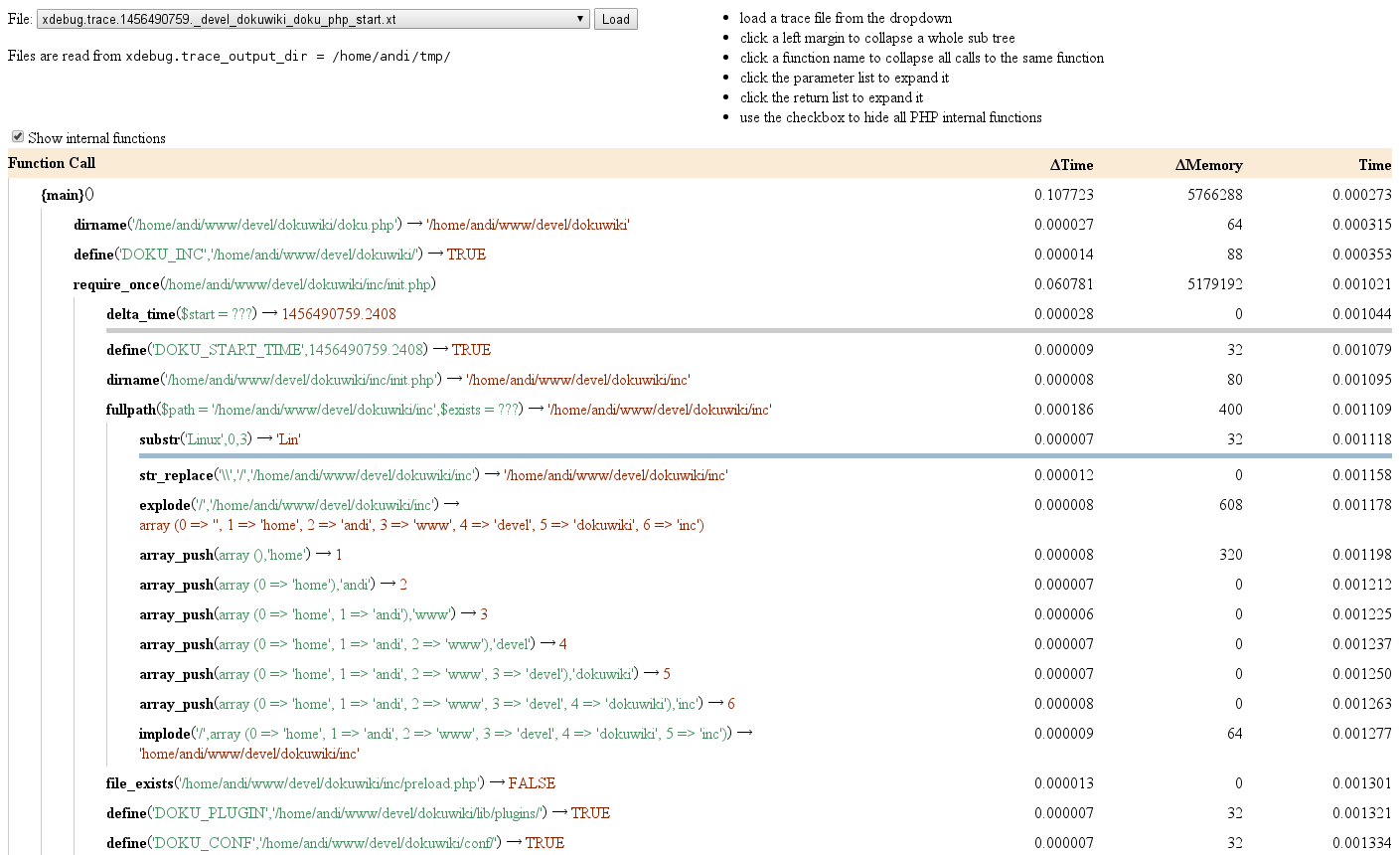Click the implode function name

coord(164,734)
